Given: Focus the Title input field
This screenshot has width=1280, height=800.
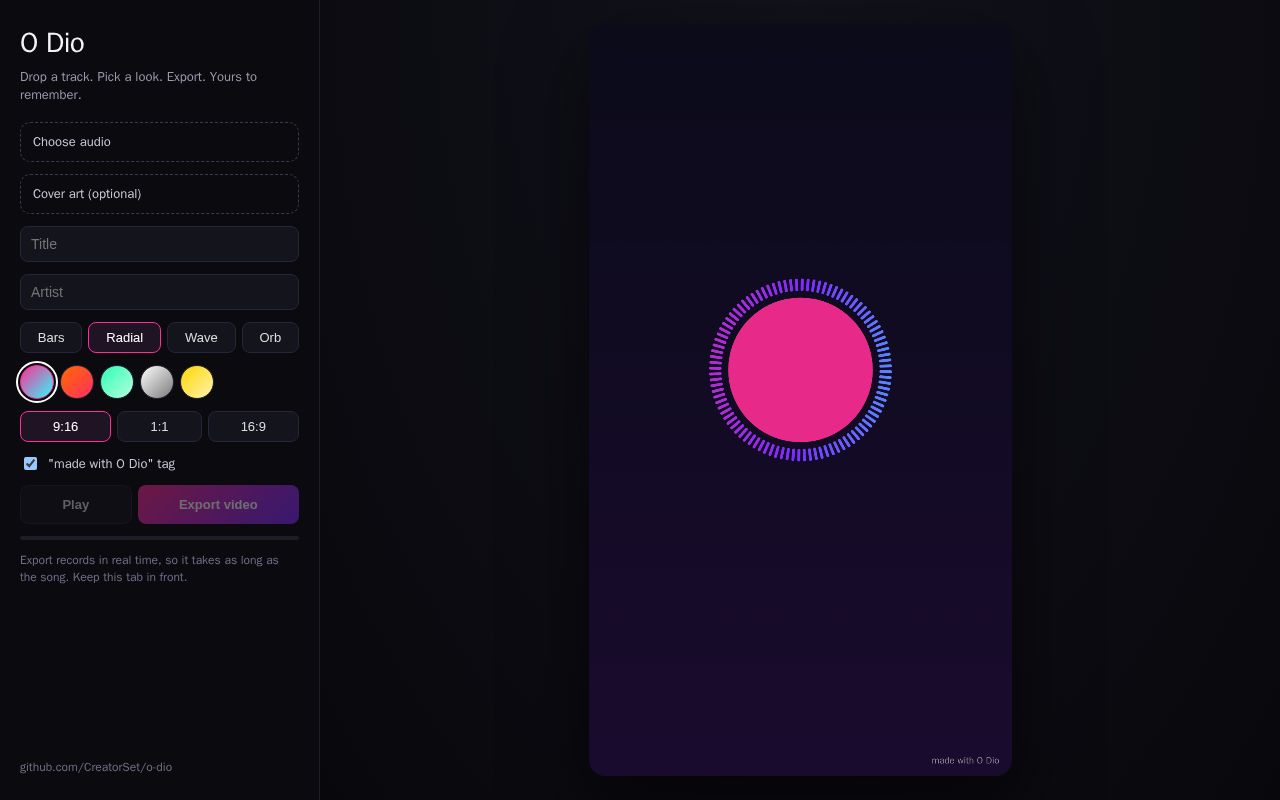Looking at the screenshot, I should pyautogui.click(x=159, y=244).
